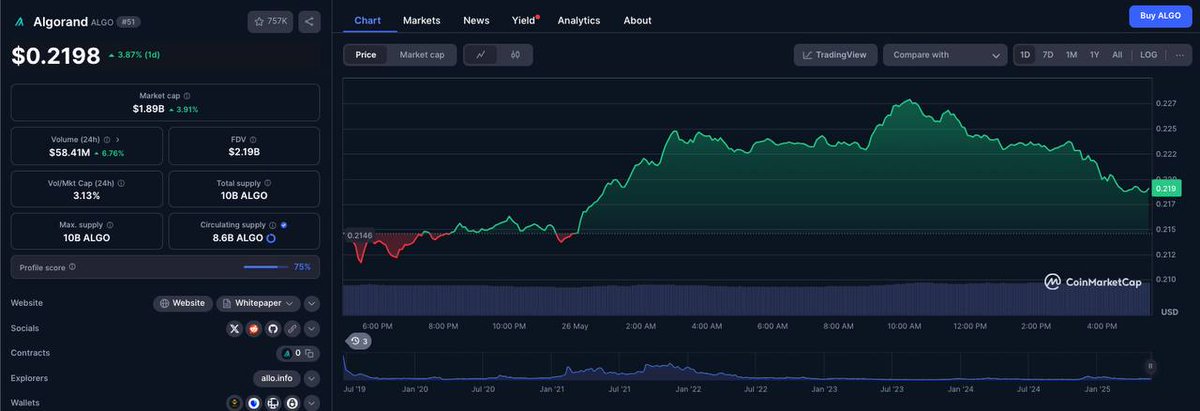Open the chain link icon in Socials
Viewport: 1200px width, 411px height.
coord(292,328)
